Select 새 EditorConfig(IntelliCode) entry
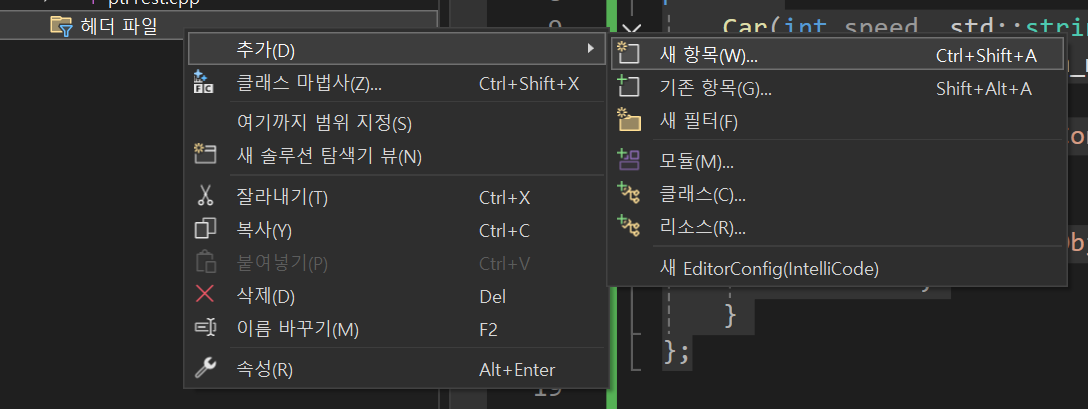Screen dimensions: 1088x409 pyautogui.click(x=837, y=268)
